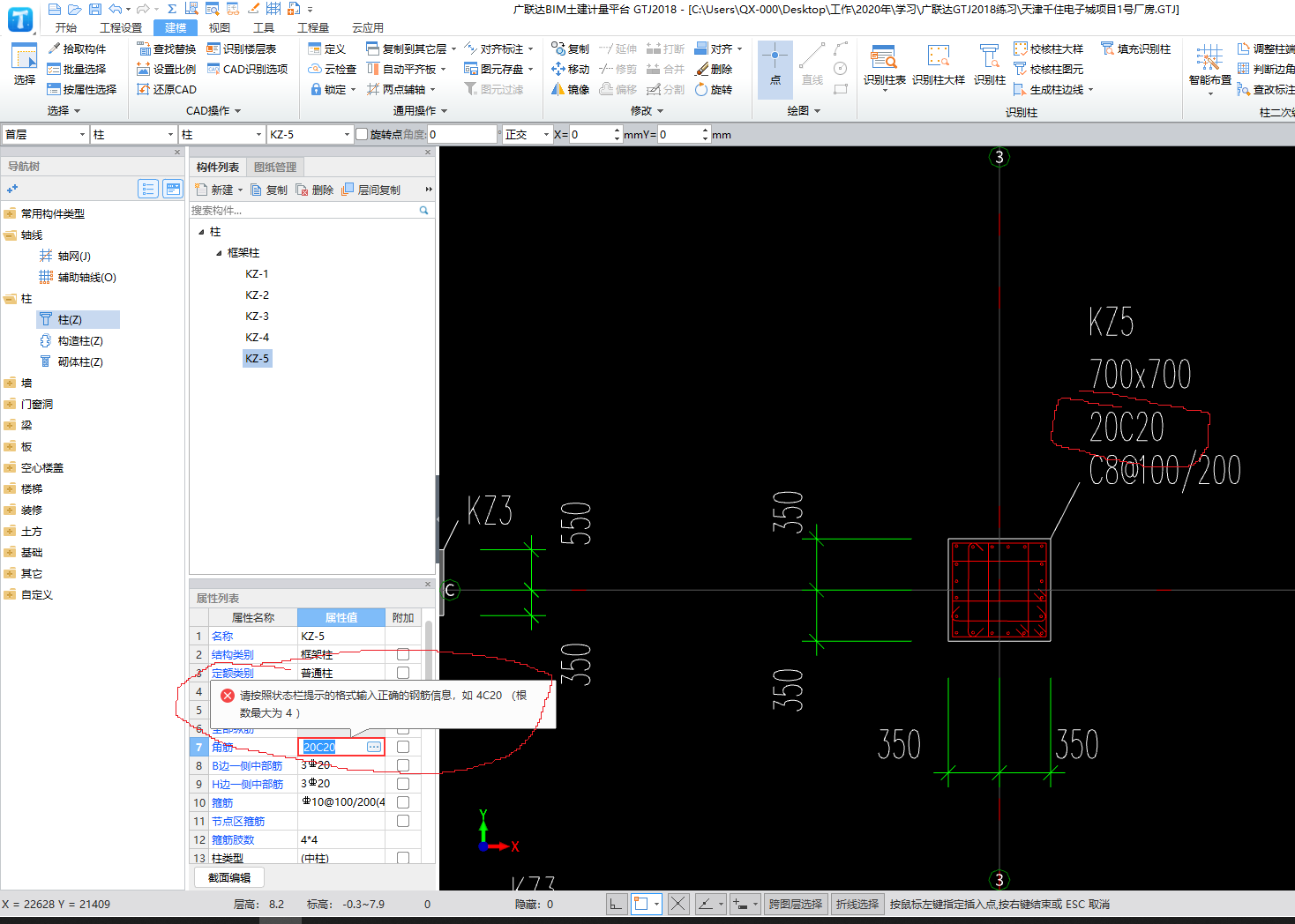Screen dimensions: 1295x924
Task: Click the 折线选择 status bar button
Action: tap(857, 904)
